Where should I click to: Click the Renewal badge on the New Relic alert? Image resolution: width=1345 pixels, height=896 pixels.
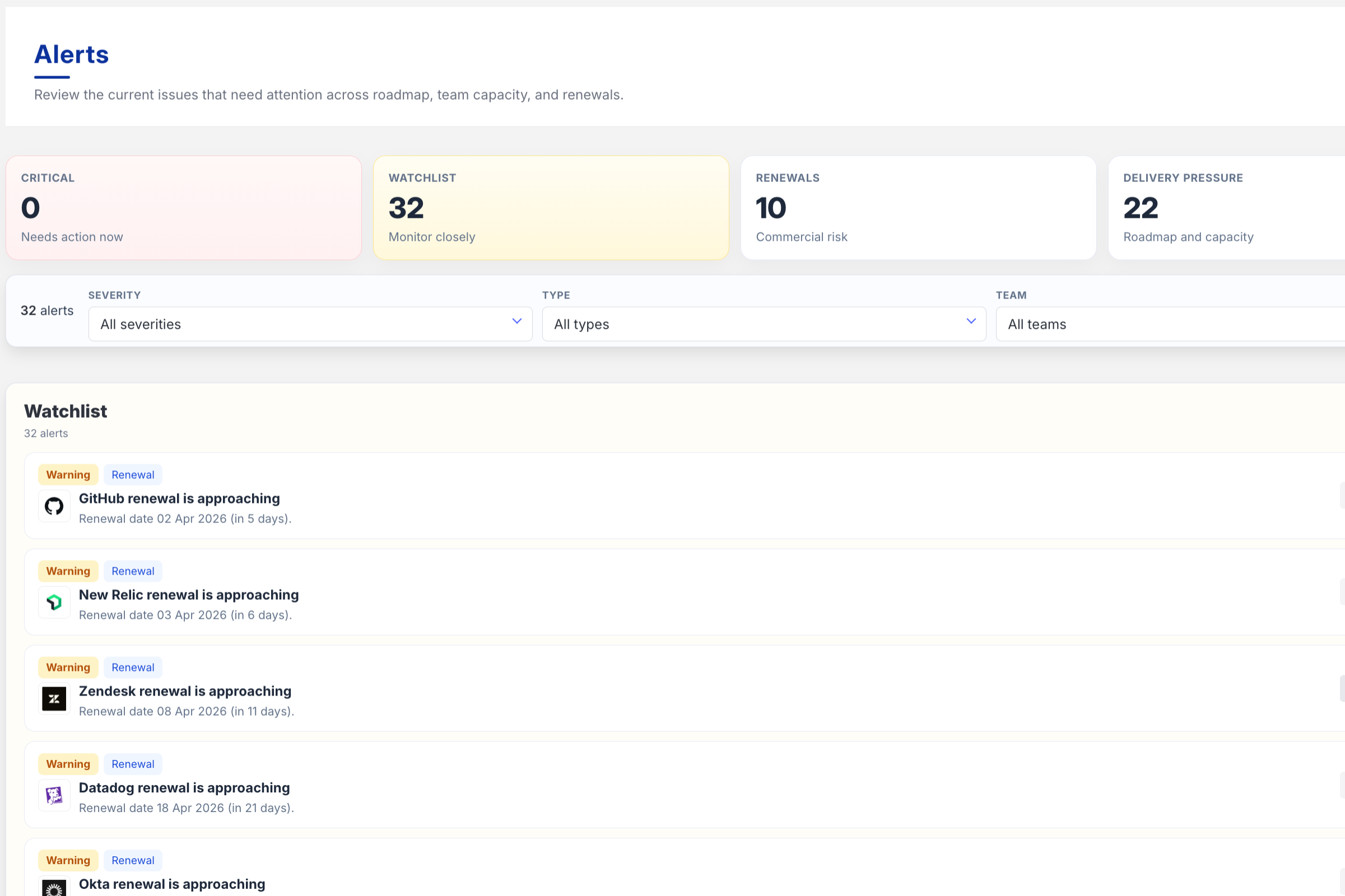click(x=133, y=570)
